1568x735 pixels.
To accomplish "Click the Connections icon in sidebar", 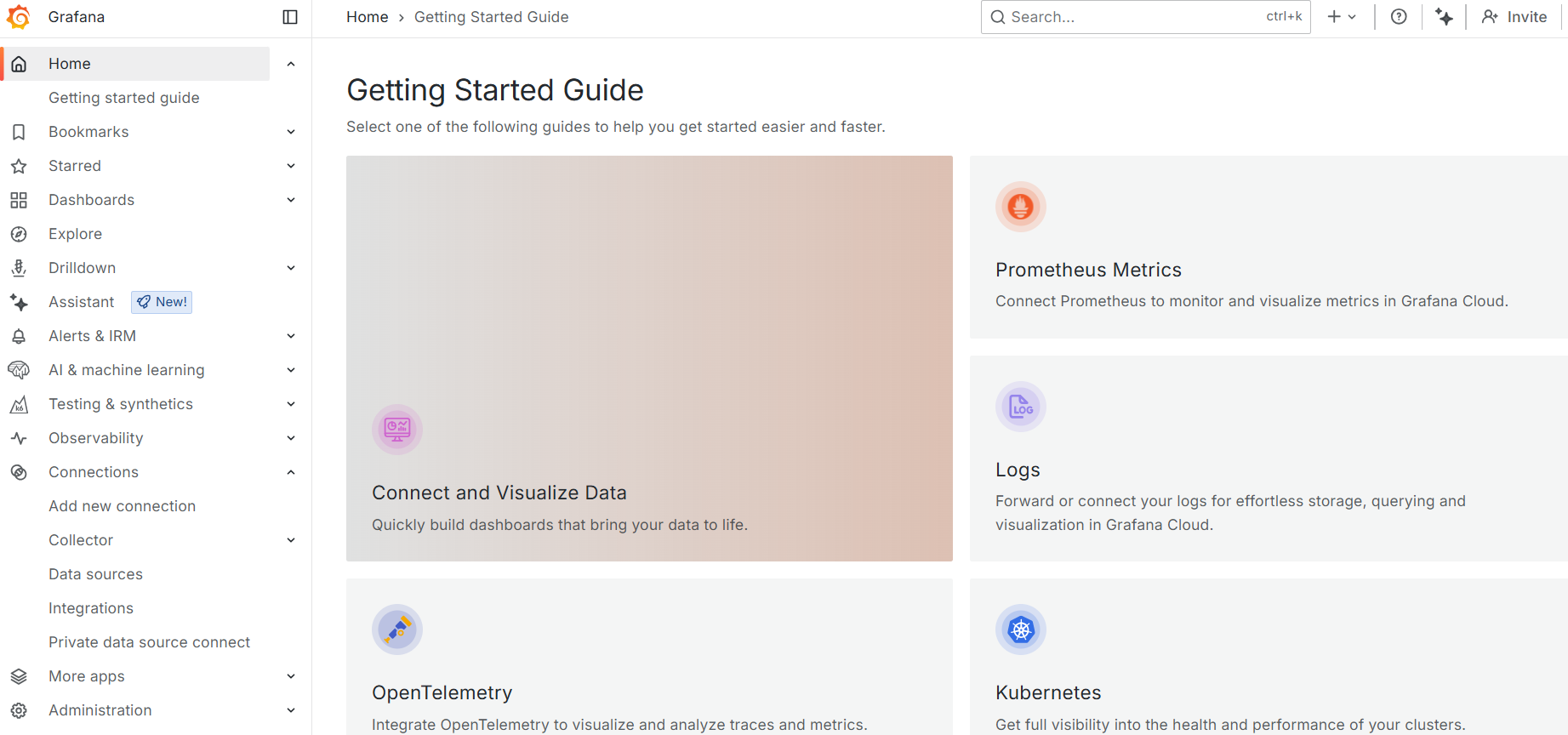I will tap(19, 472).
